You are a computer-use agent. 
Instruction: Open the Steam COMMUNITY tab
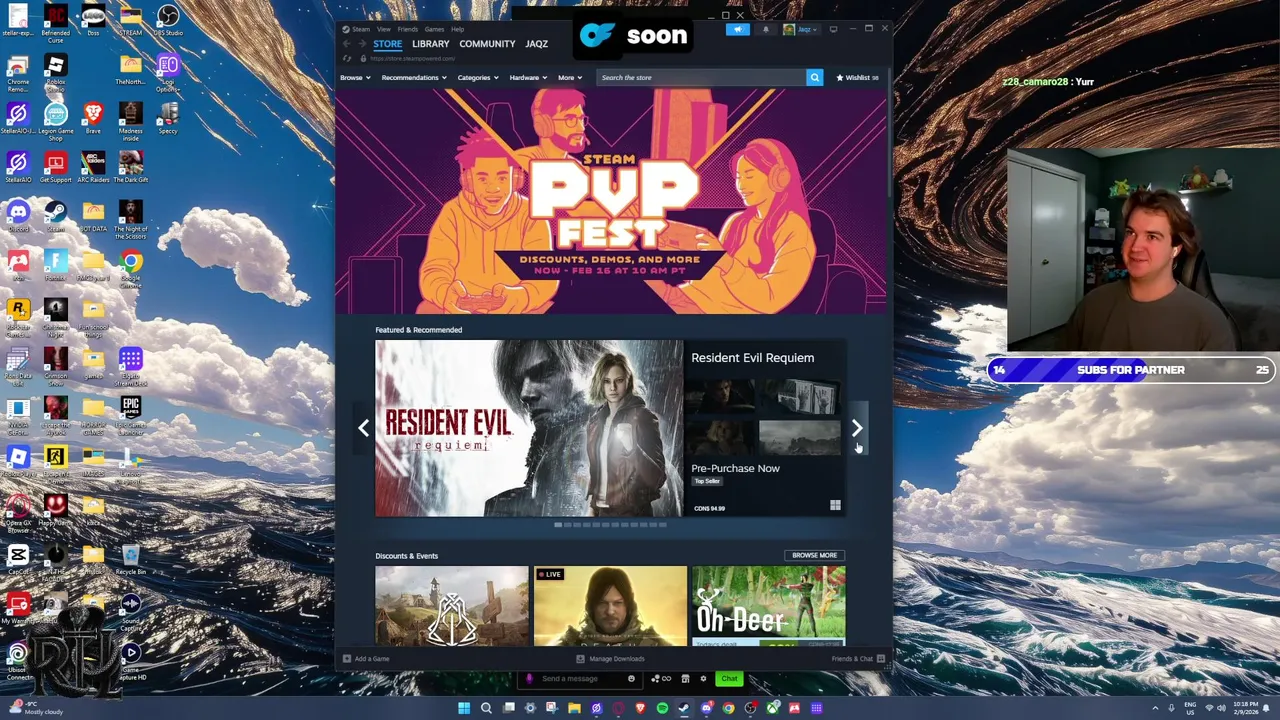pos(487,44)
